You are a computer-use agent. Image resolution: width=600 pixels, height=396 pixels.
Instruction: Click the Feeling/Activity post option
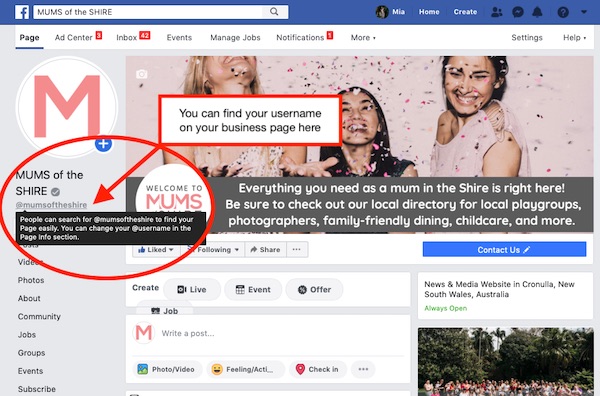tap(246, 369)
